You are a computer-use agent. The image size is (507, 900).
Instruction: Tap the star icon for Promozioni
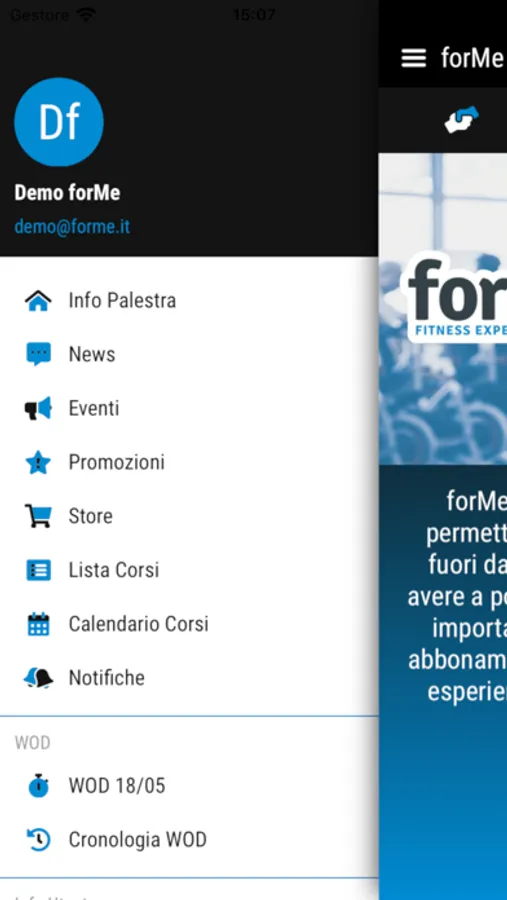click(38, 463)
